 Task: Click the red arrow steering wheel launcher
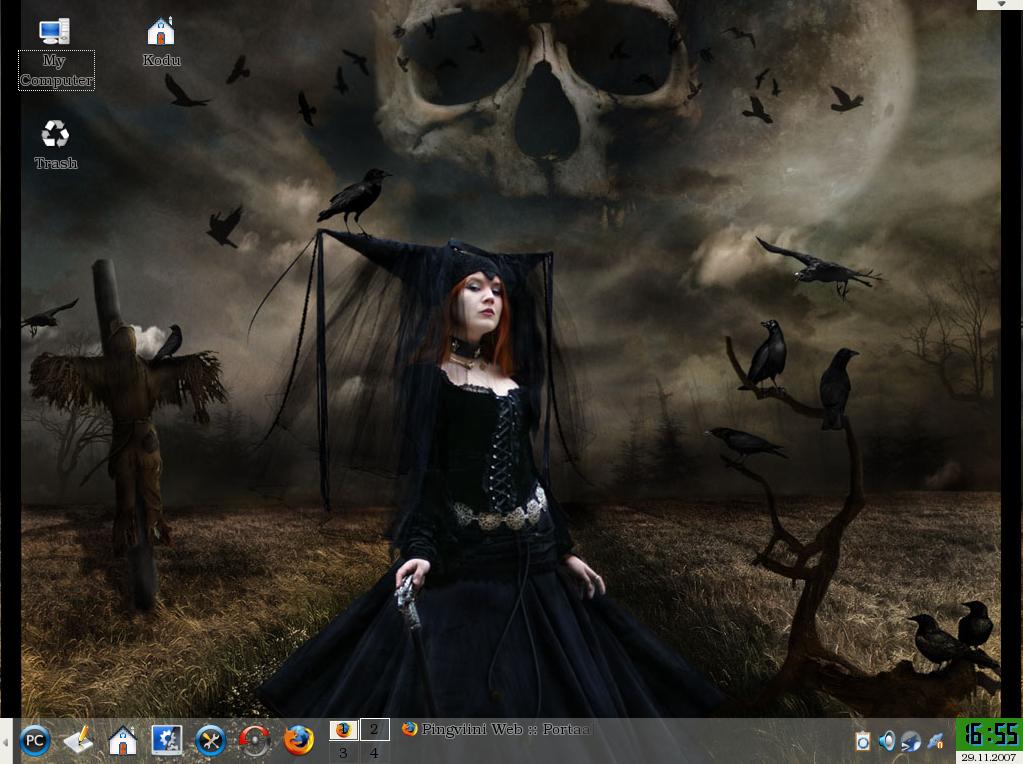click(x=254, y=741)
